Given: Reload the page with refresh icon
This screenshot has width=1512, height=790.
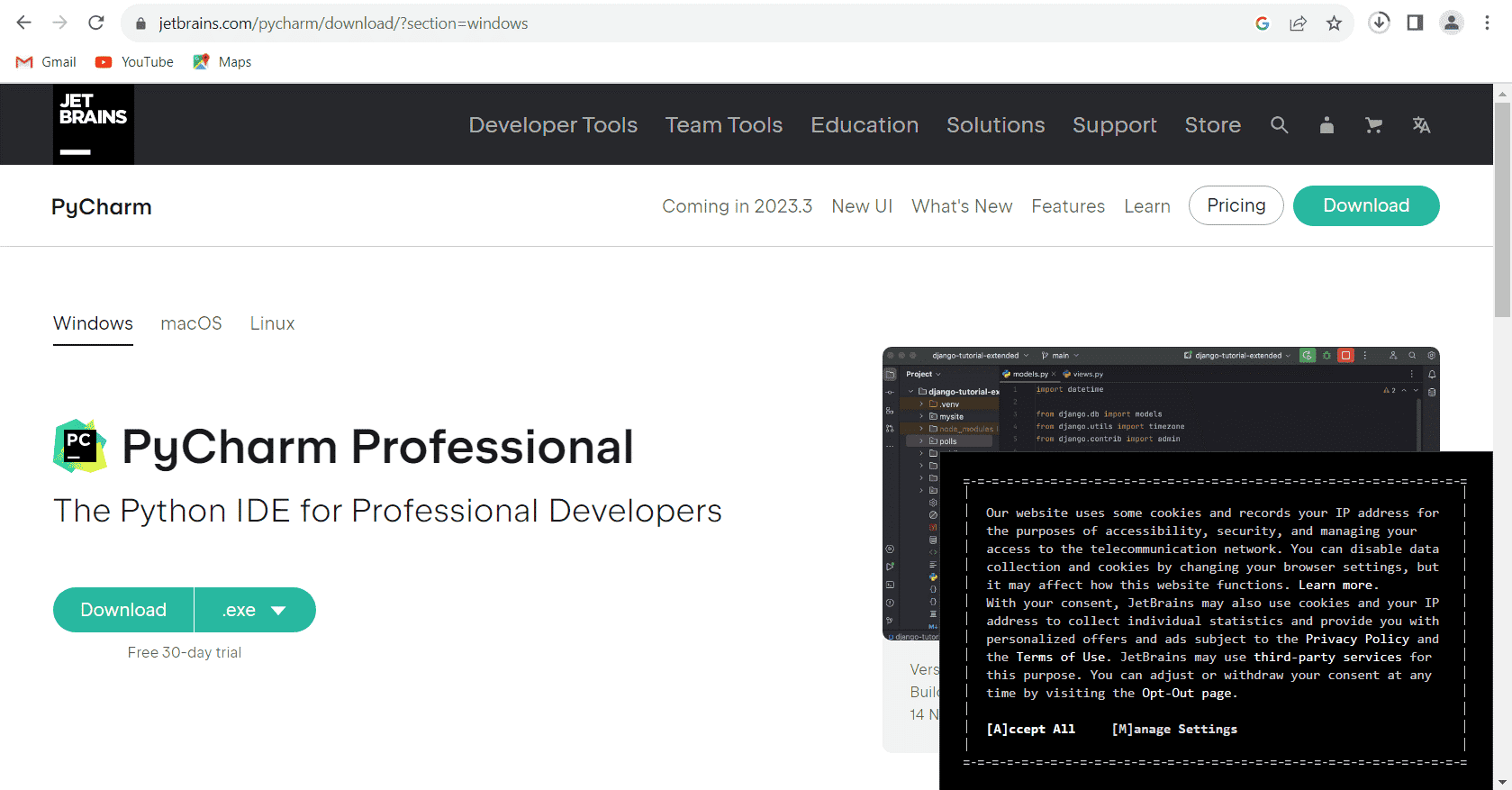Looking at the screenshot, I should pos(96,23).
